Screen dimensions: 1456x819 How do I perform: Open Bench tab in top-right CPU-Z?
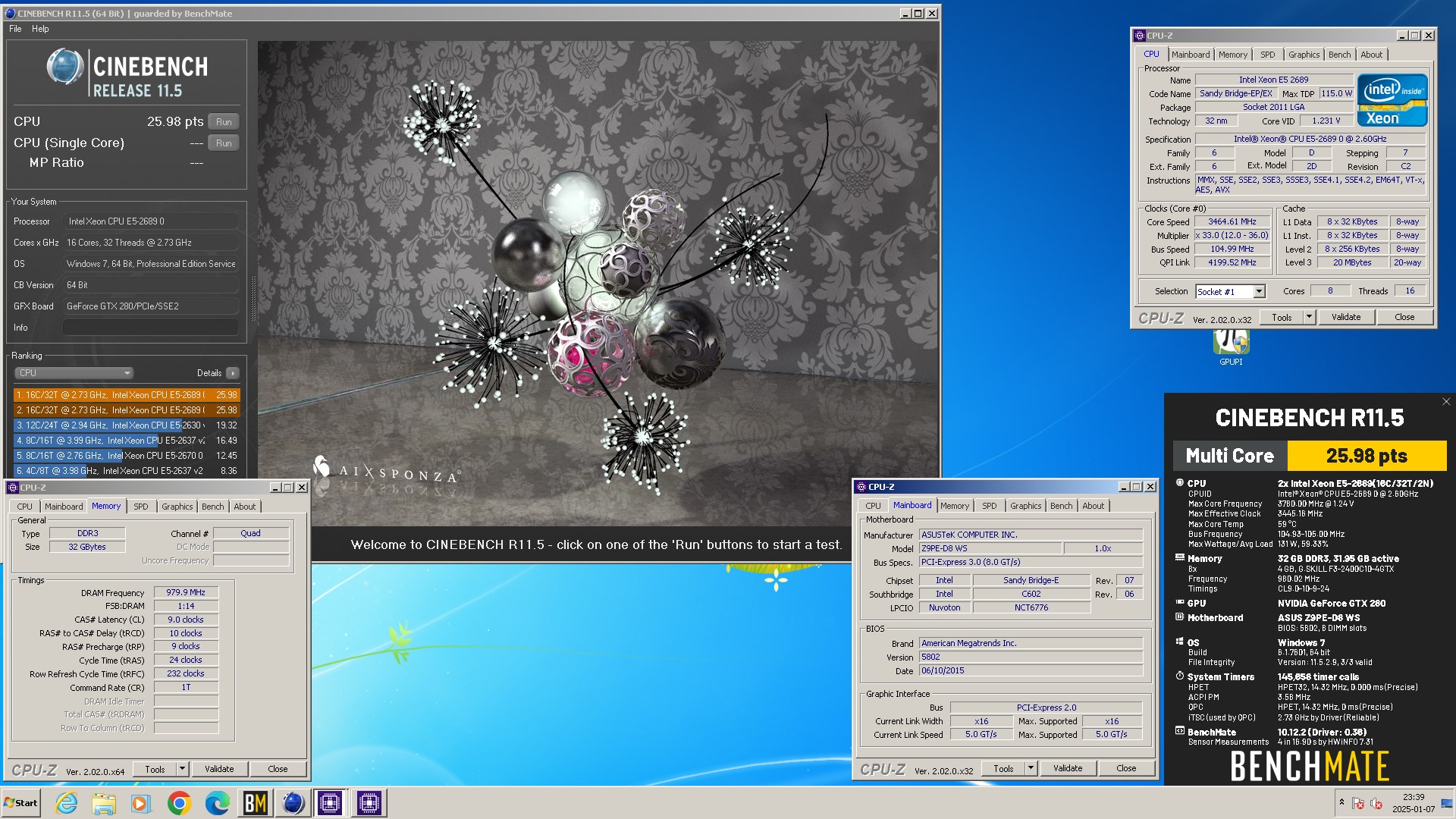1339,55
